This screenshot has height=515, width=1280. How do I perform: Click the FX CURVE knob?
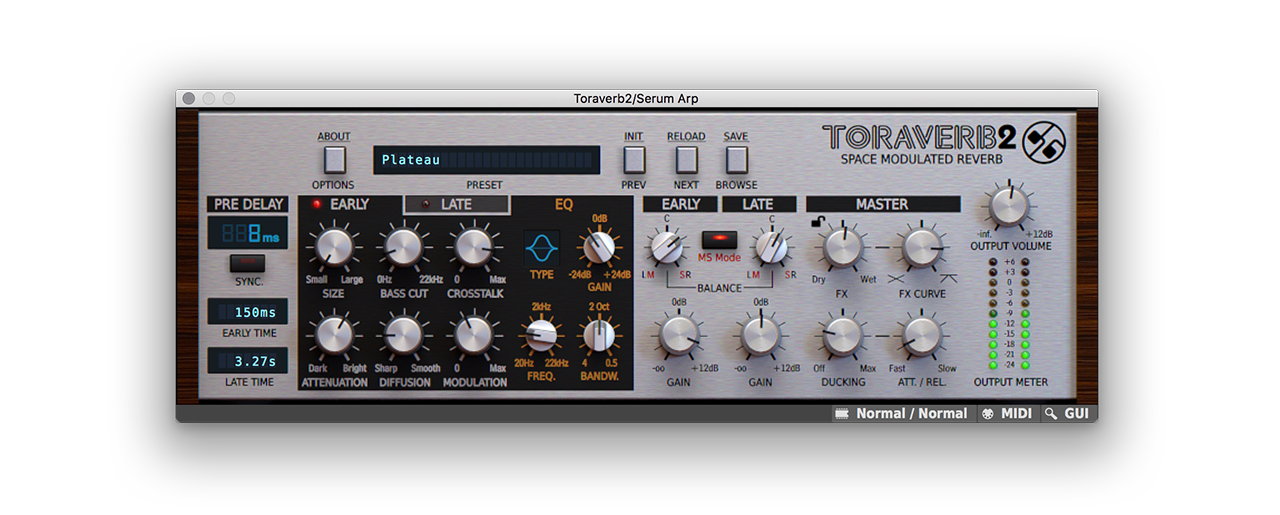click(x=921, y=246)
